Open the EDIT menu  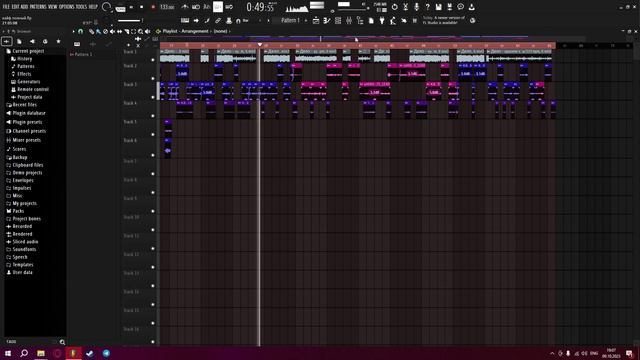tap(15, 7)
